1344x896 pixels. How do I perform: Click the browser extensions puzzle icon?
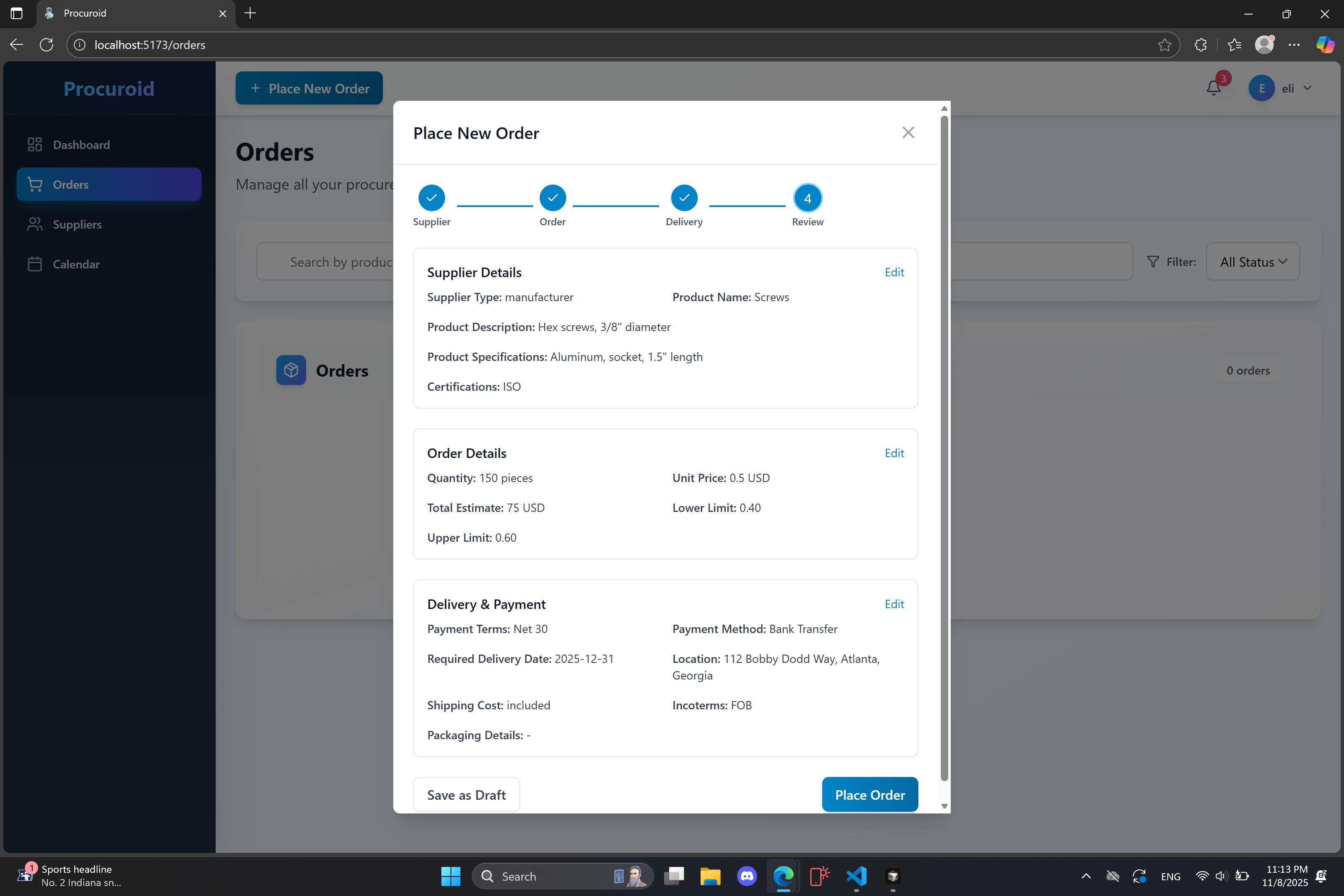tap(1200, 44)
